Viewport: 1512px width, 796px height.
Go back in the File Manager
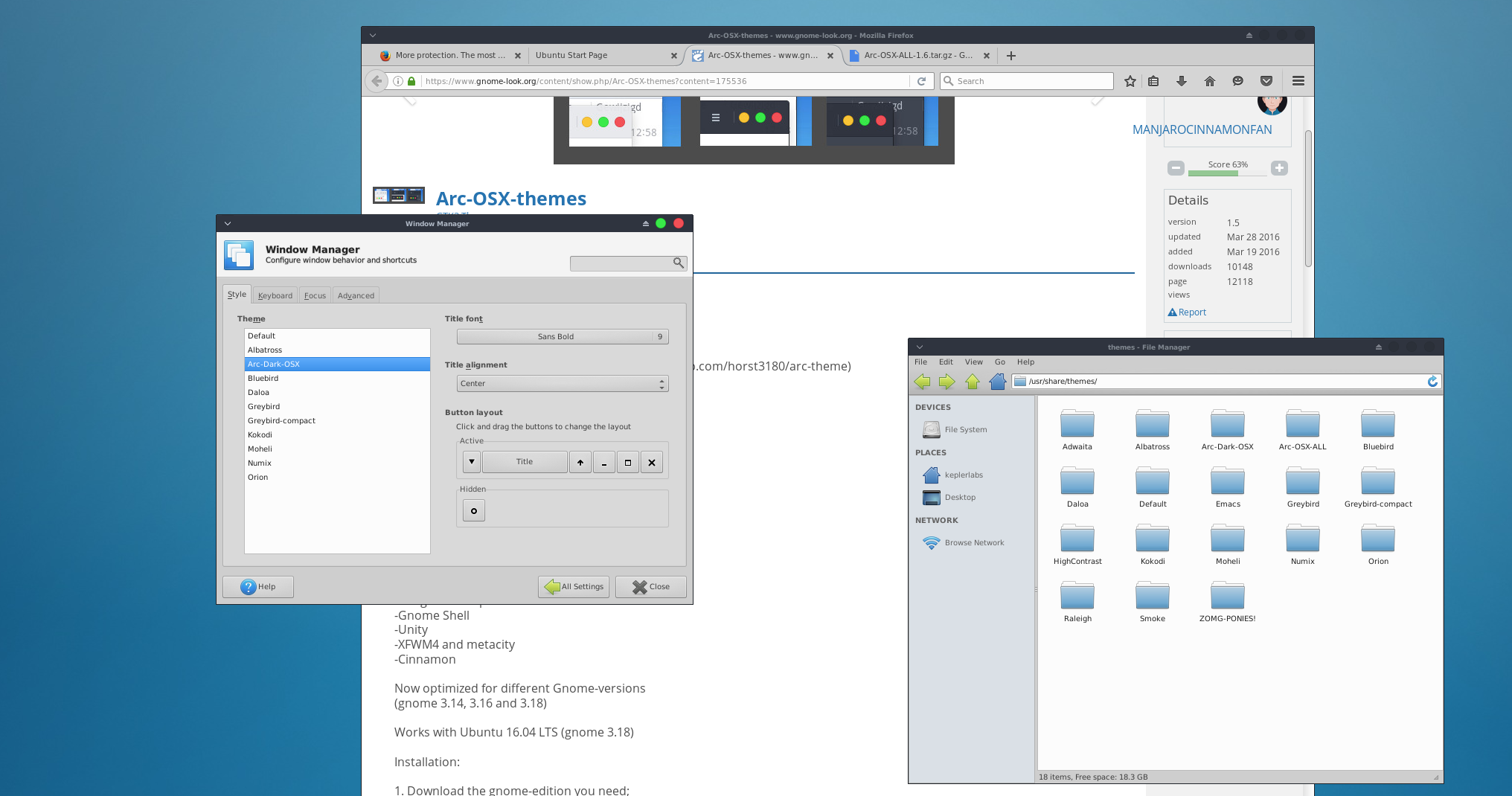(923, 382)
